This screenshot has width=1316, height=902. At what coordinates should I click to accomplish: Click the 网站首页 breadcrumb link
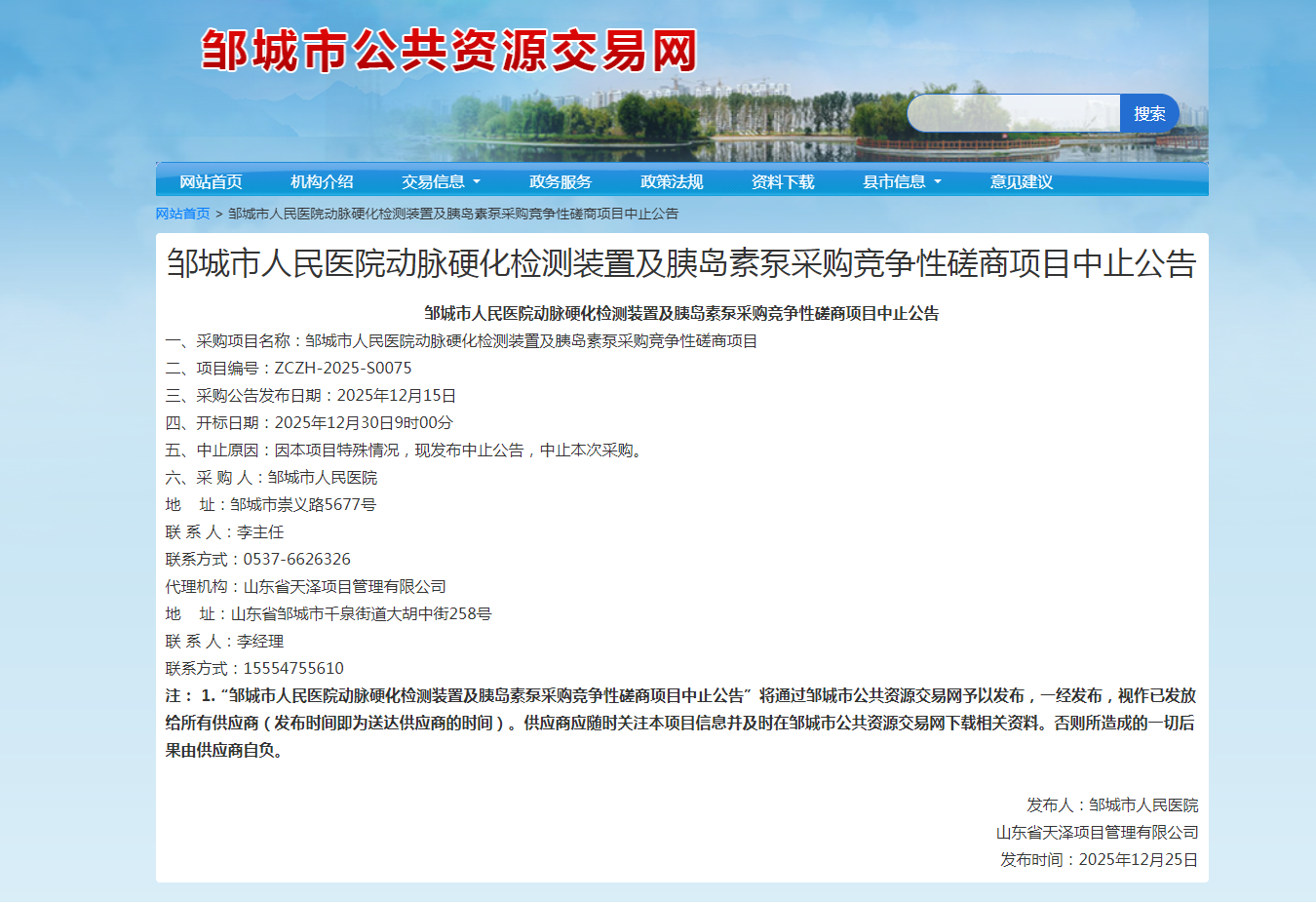click(x=182, y=214)
